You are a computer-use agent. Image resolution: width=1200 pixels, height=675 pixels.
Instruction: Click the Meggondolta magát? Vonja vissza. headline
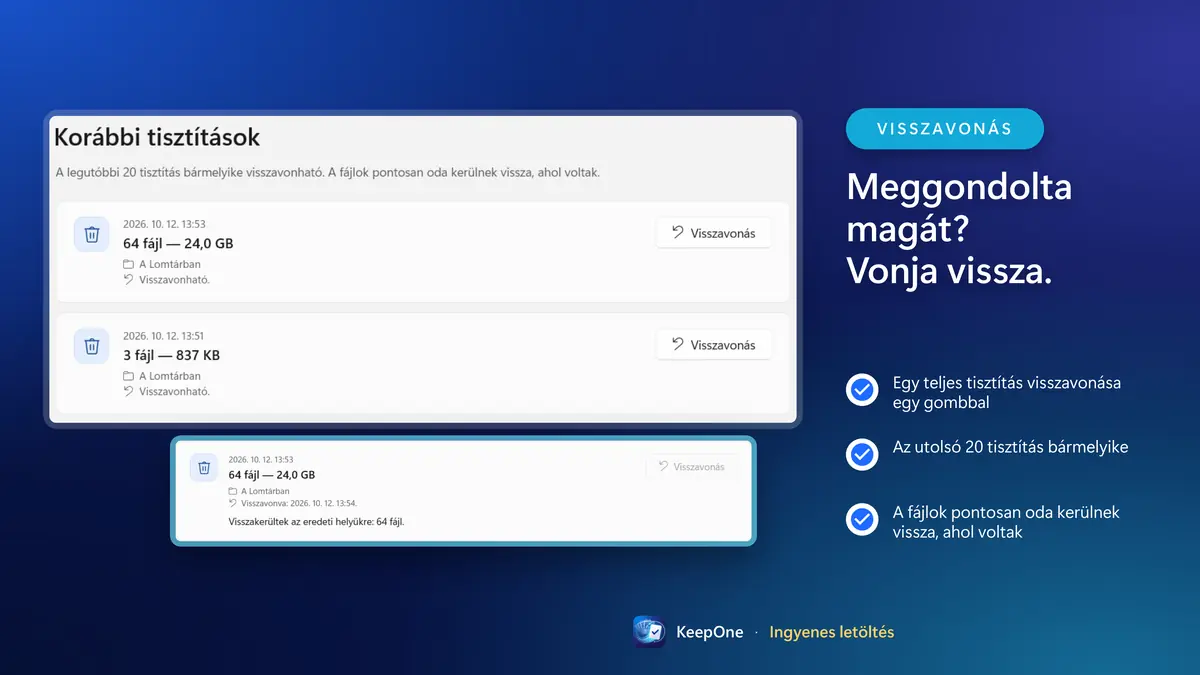pyautogui.click(x=959, y=230)
